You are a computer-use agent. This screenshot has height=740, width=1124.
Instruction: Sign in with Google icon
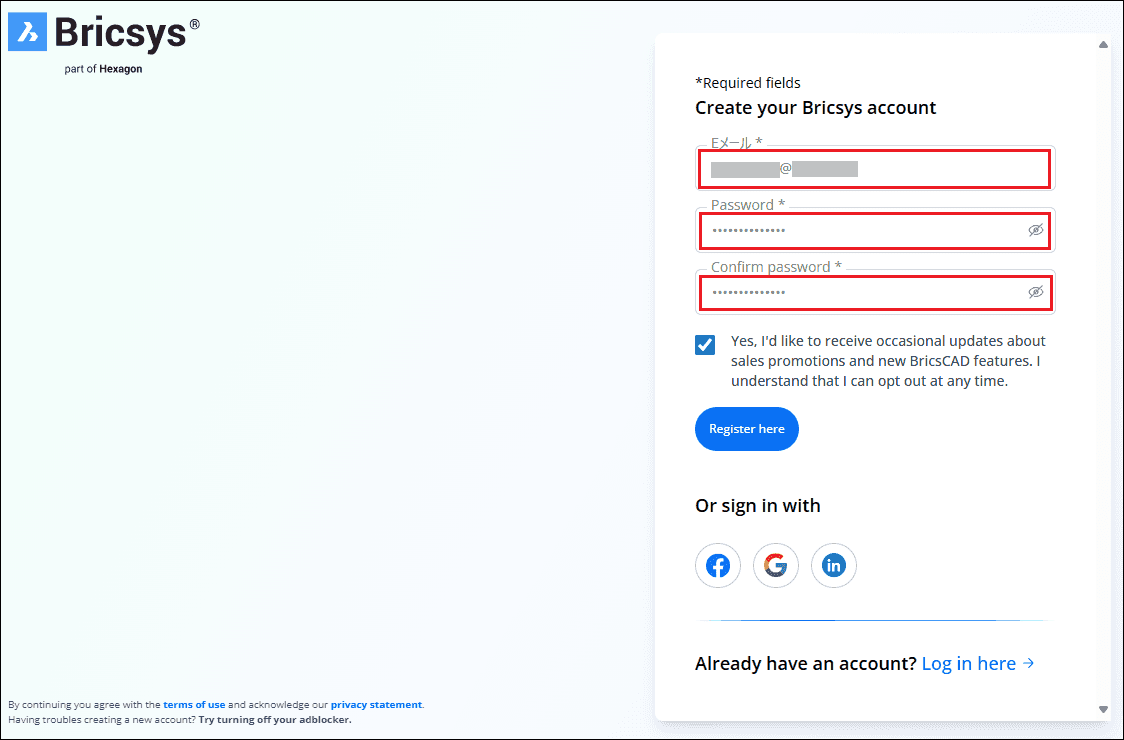[x=776, y=566]
